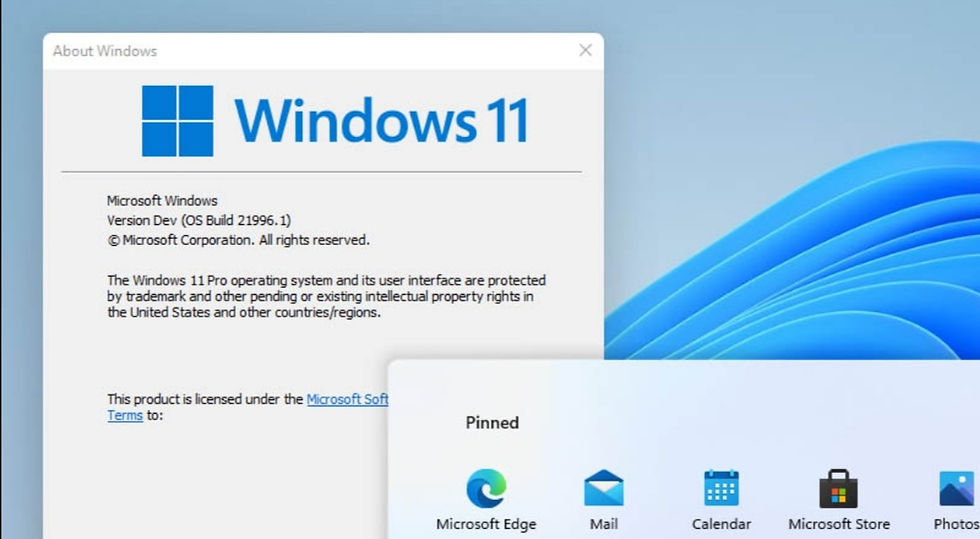Select the Pinned heading in Start menu
The height and width of the screenshot is (539, 980).
(x=492, y=423)
